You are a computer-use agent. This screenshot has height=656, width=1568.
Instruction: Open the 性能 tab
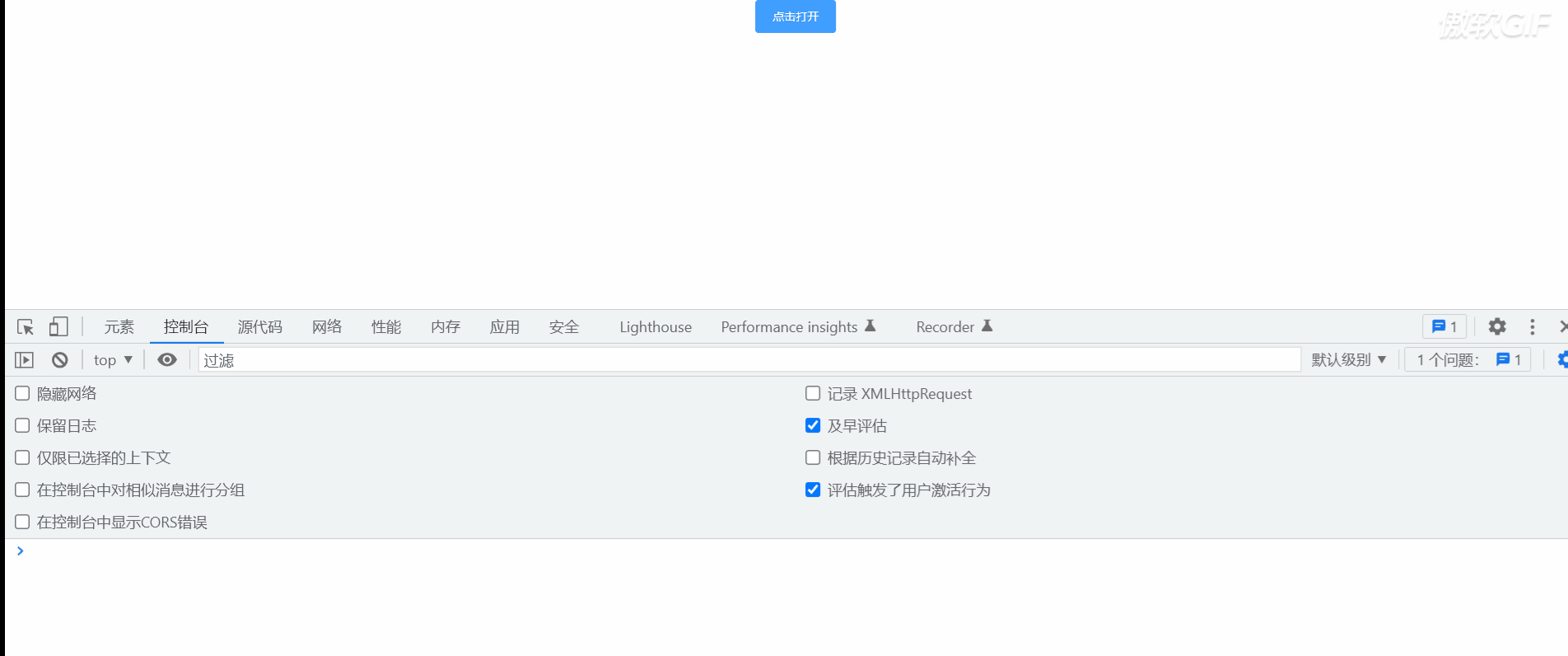tap(386, 327)
